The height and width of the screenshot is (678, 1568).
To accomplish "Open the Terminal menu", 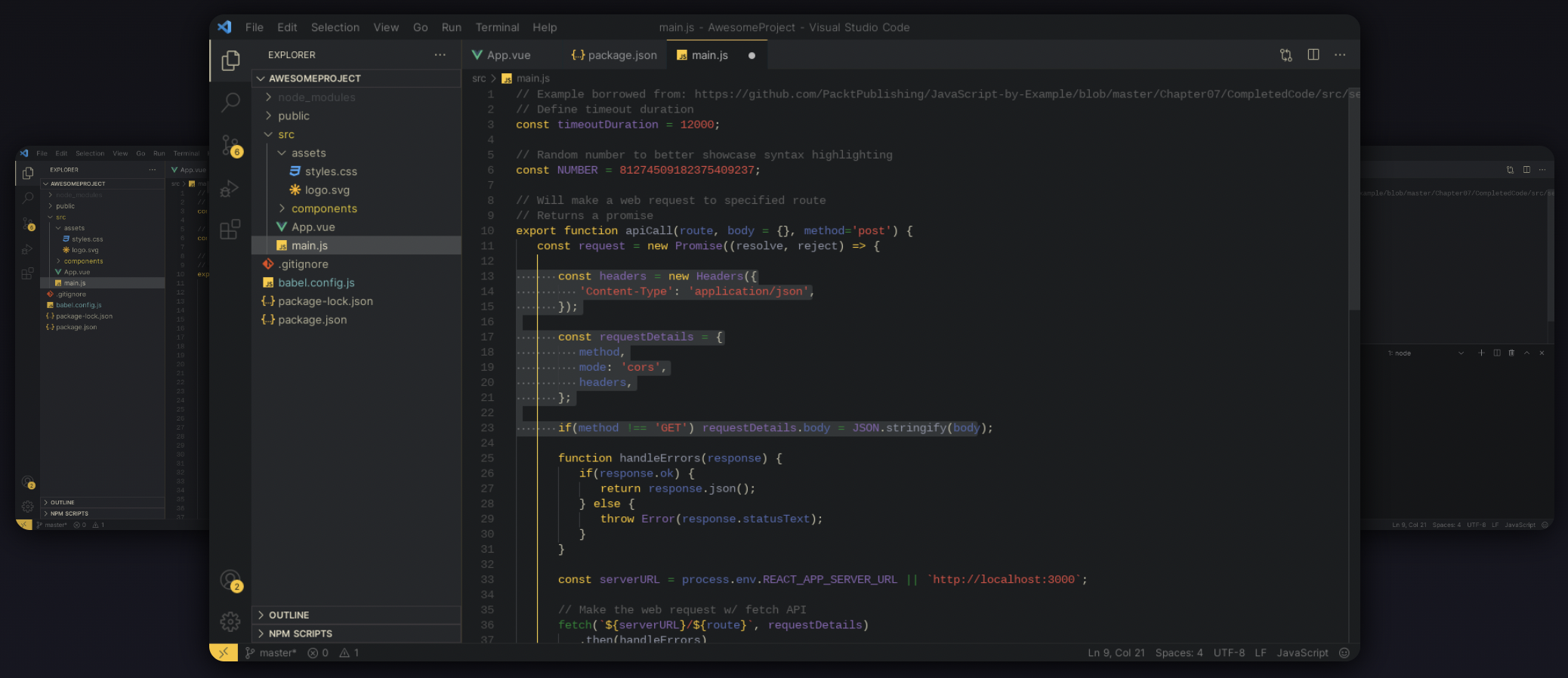I will pyautogui.click(x=497, y=27).
